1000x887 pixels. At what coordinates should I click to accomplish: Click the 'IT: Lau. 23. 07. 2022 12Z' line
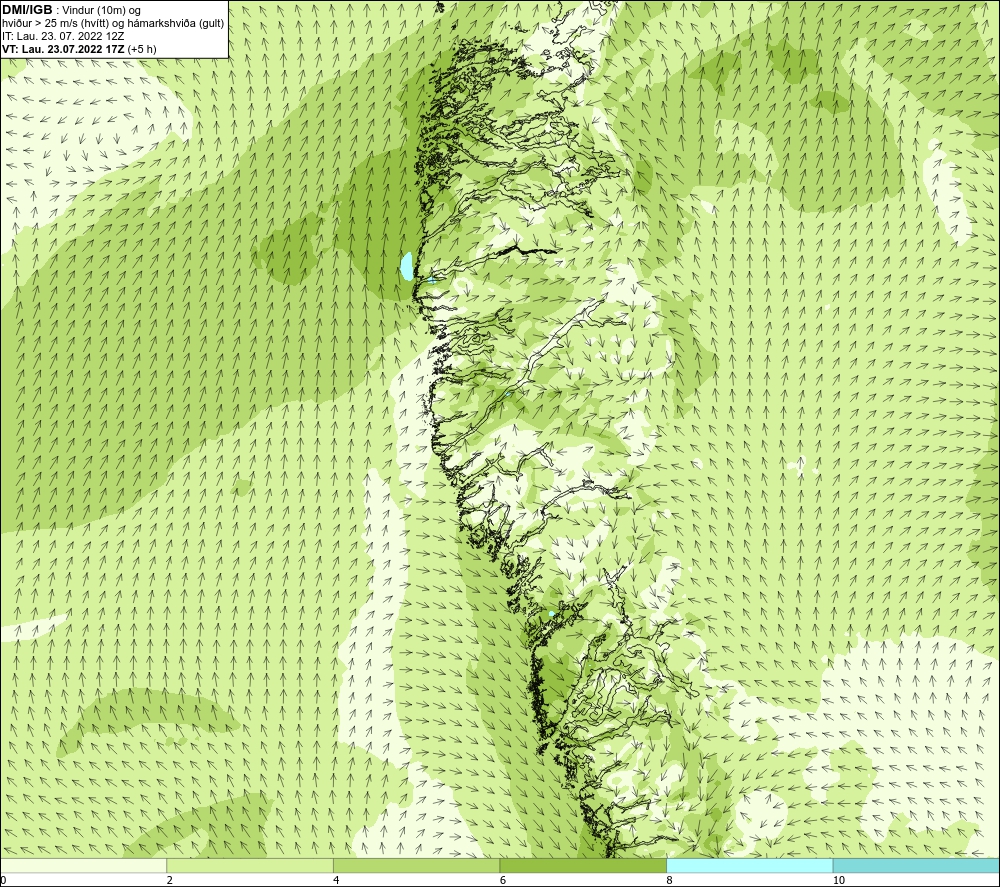click(x=63, y=36)
